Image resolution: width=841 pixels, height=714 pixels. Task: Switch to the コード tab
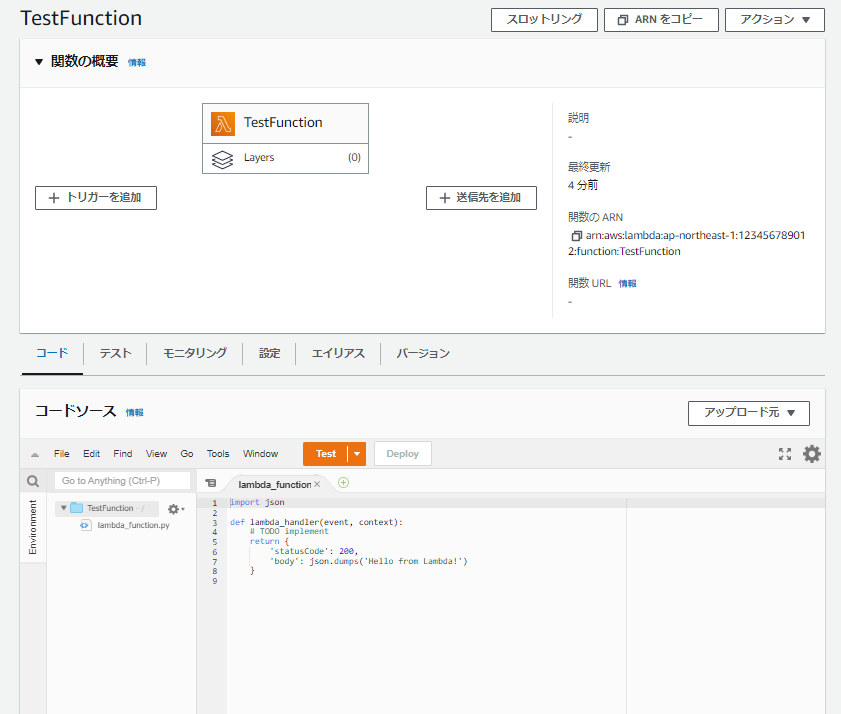coord(52,354)
